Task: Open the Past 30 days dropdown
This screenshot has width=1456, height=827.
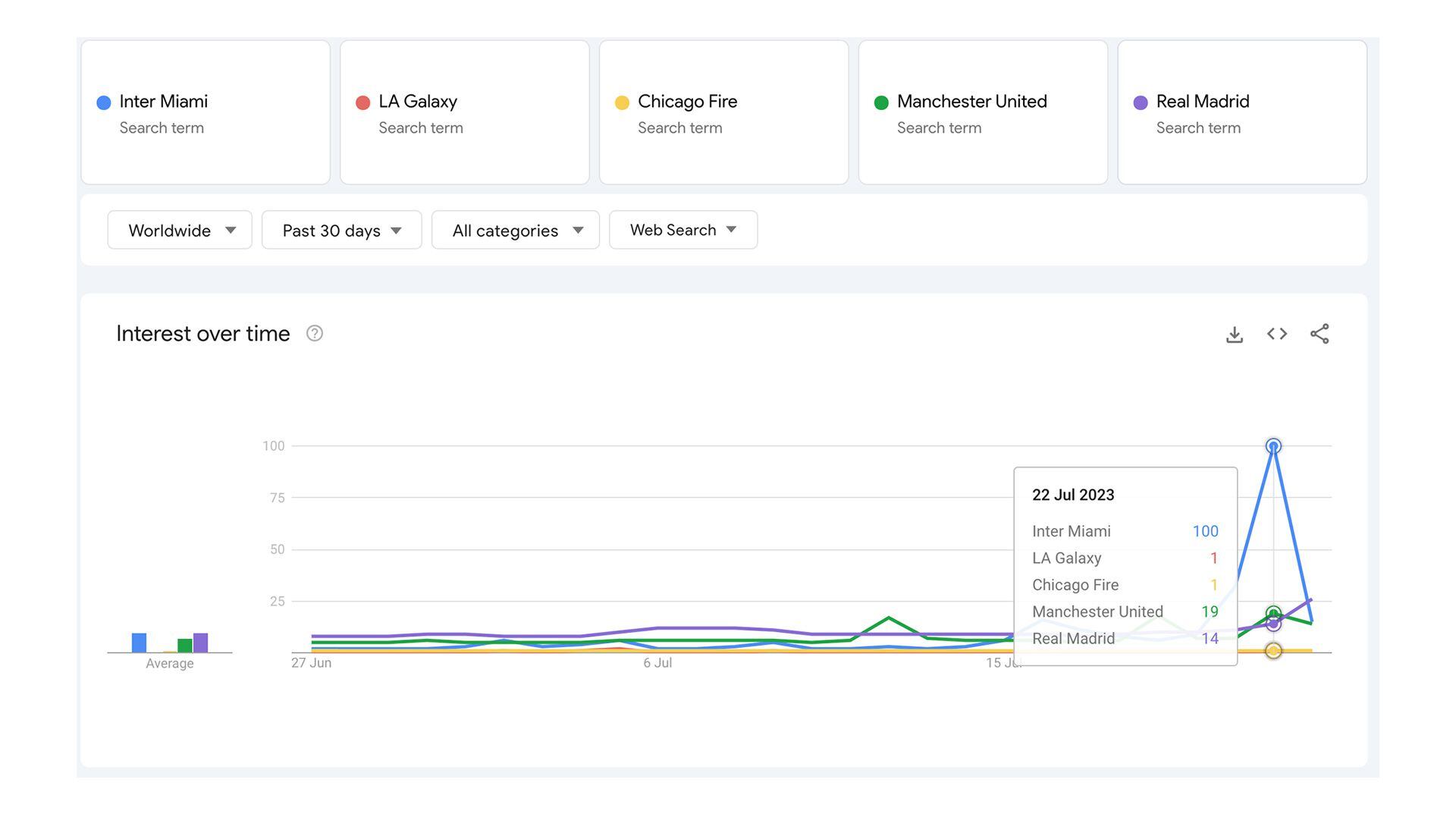Action: 341,230
